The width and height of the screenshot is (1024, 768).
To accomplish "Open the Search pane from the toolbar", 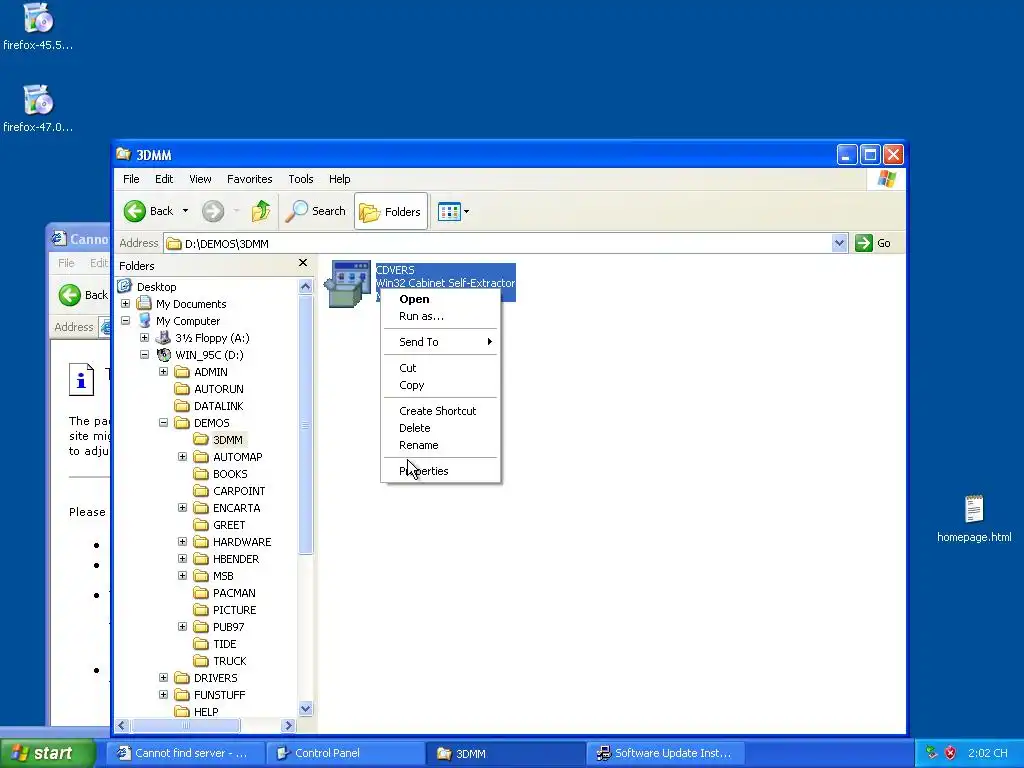I will [316, 211].
